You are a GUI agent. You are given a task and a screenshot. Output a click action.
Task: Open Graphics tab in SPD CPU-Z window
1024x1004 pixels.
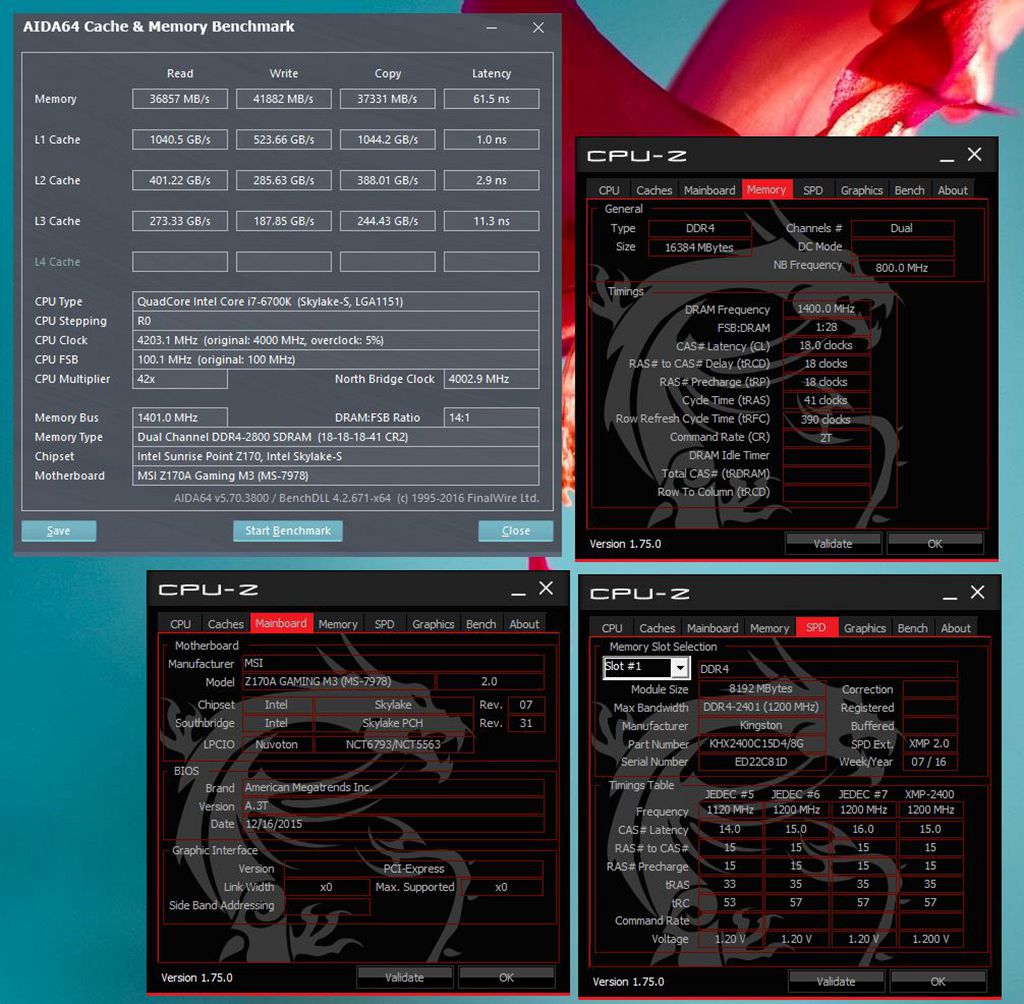point(865,628)
